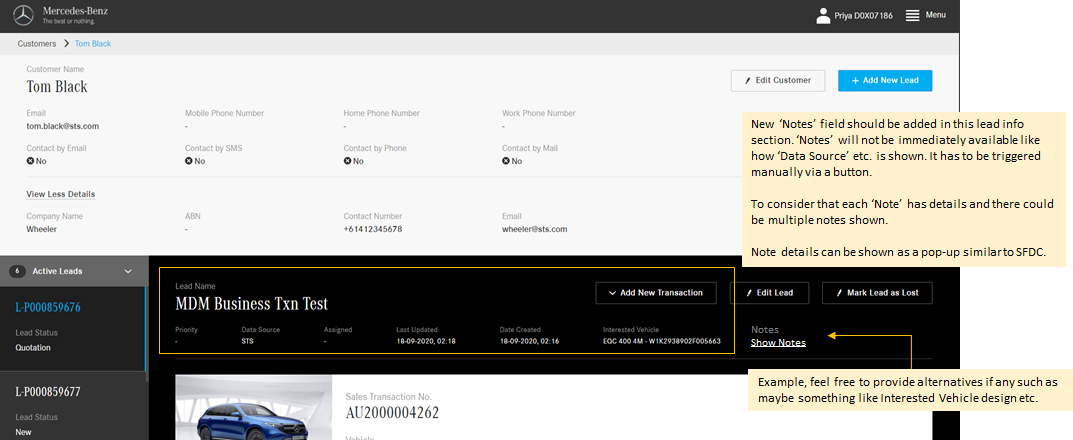Image resolution: width=1073 pixels, height=440 pixels.
Task: Go to Customers breadcrumb
Action: coord(37,44)
